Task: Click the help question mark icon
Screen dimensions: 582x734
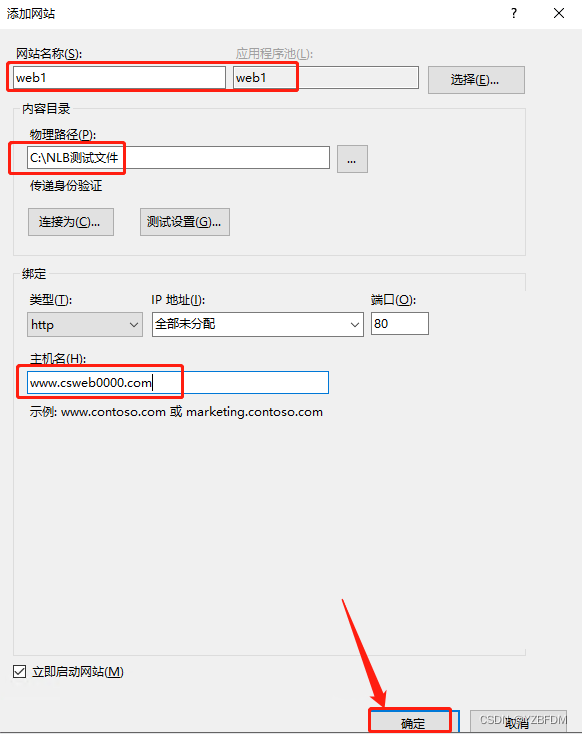Action: click(x=514, y=13)
